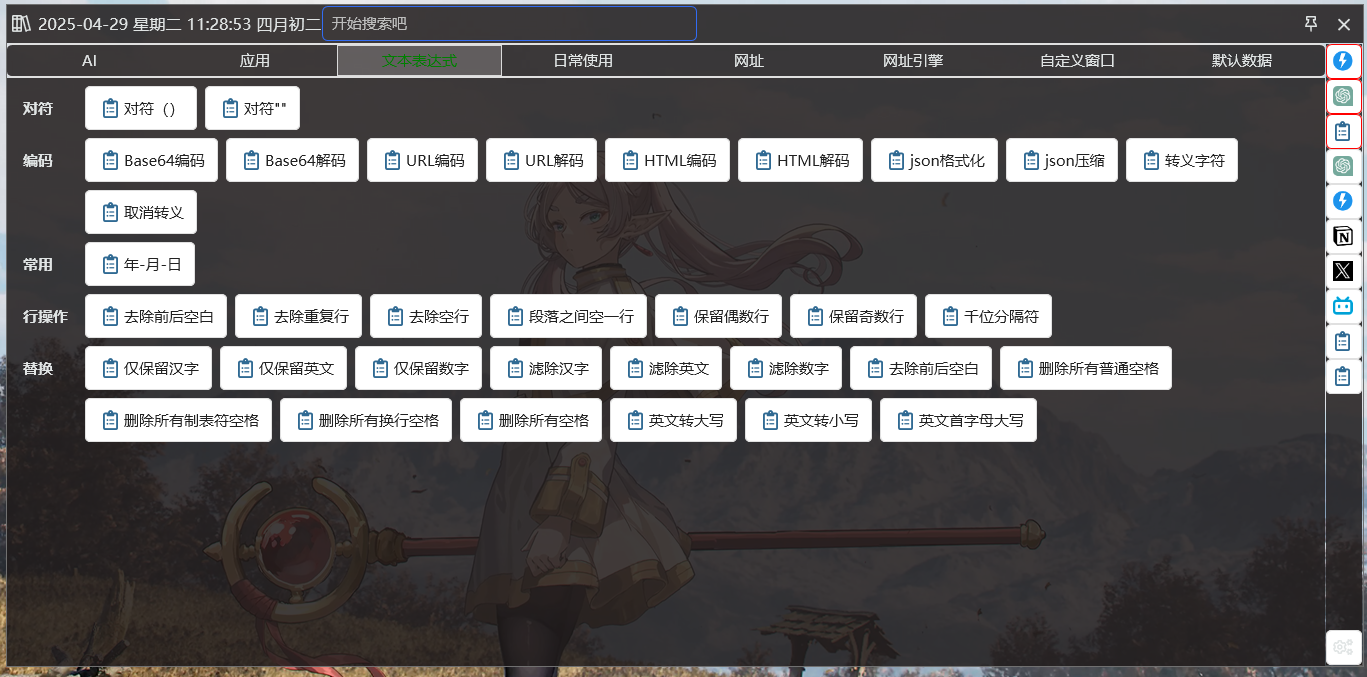Click the 千位分隔符 button
1367x677 pixels.
coord(989,316)
